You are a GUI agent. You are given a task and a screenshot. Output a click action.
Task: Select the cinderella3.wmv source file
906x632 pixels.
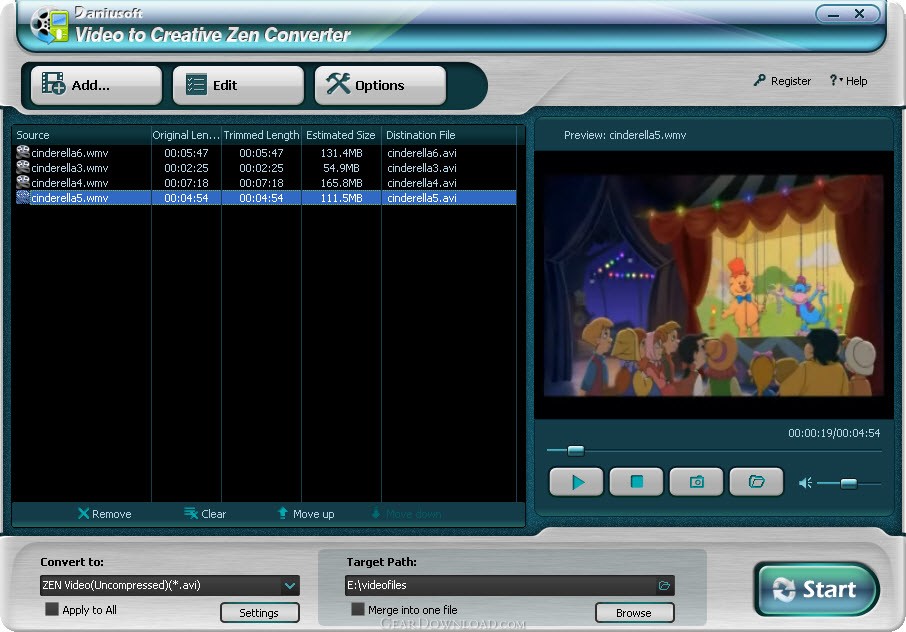click(70, 168)
